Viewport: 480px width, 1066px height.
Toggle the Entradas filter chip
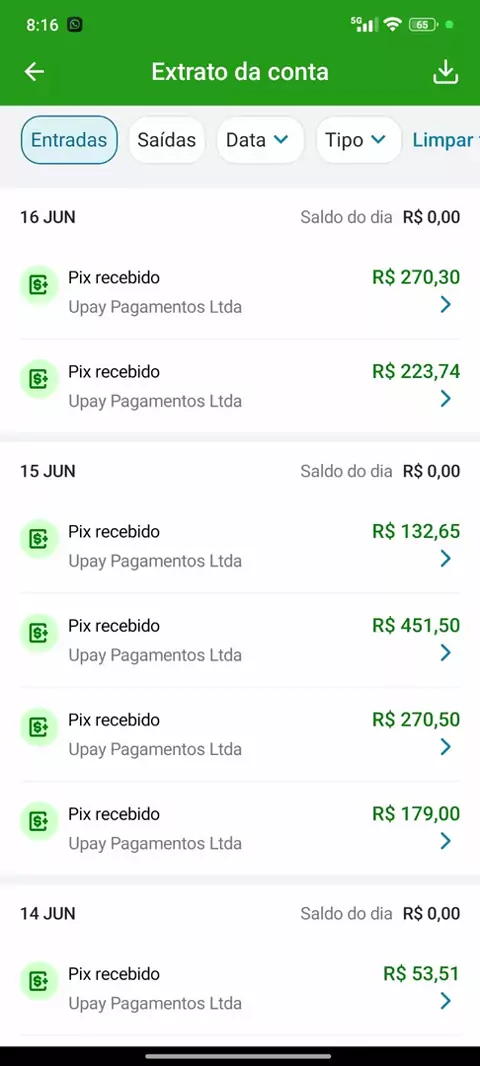click(x=69, y=140)
